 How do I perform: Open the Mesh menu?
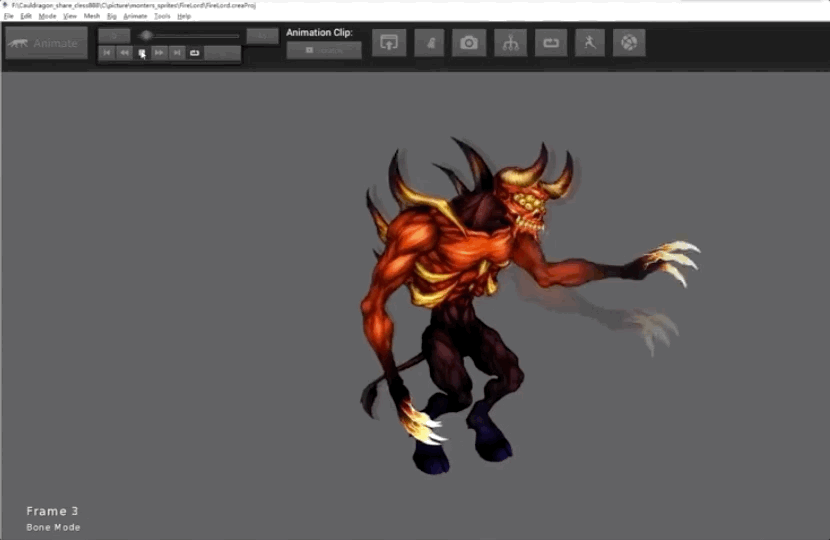[x=92, y=16]
